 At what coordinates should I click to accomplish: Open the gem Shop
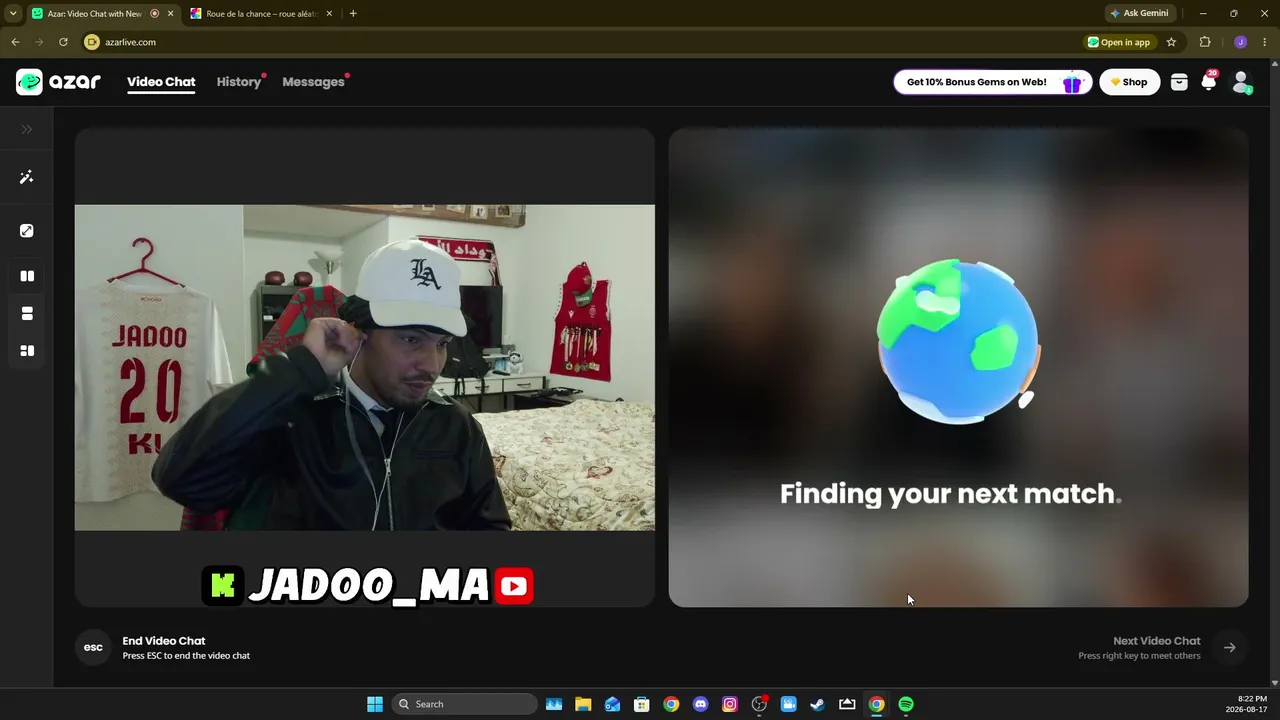(x=1130, y=82)
